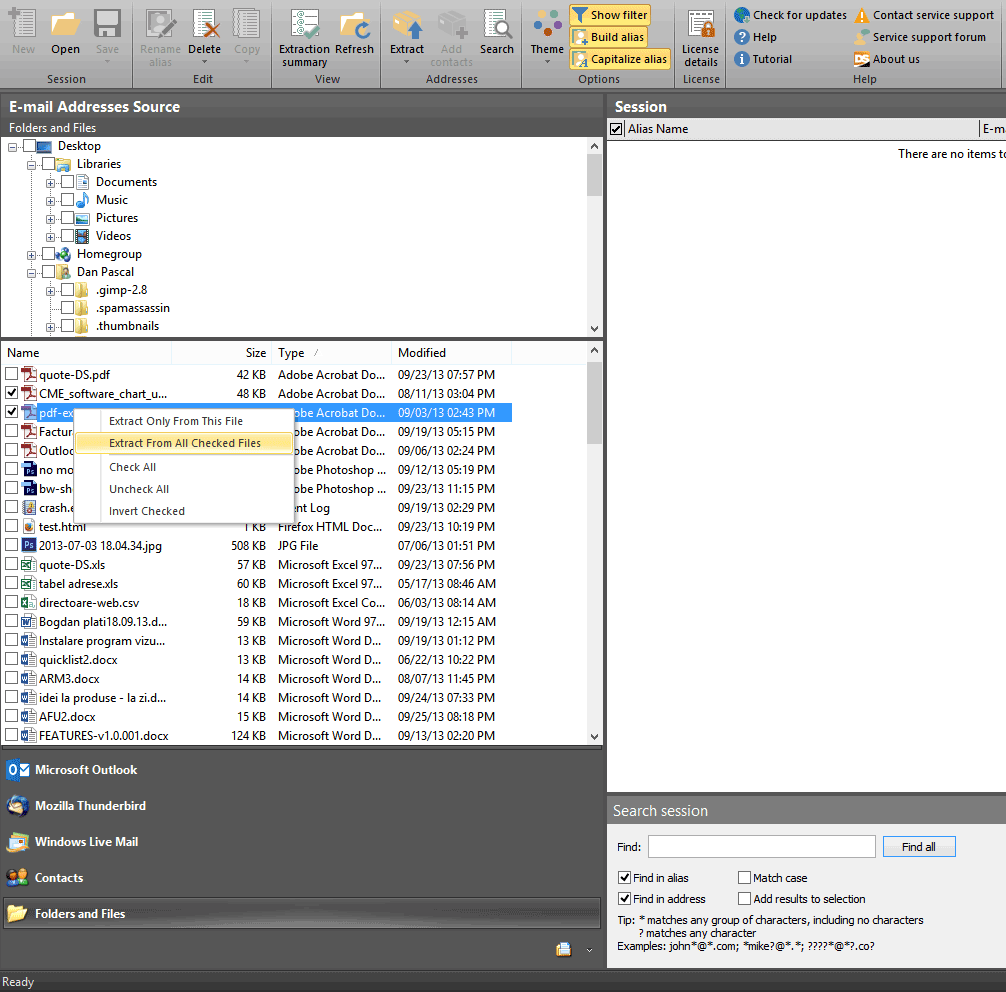
Task: Choose Check All in context menu
Action: pyautogui.click(x=183, y=467)
